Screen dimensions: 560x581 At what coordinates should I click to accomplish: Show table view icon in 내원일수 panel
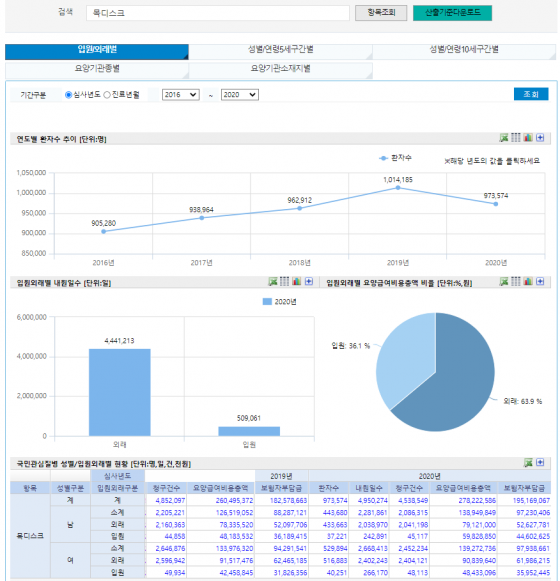(x=284, y=282)
